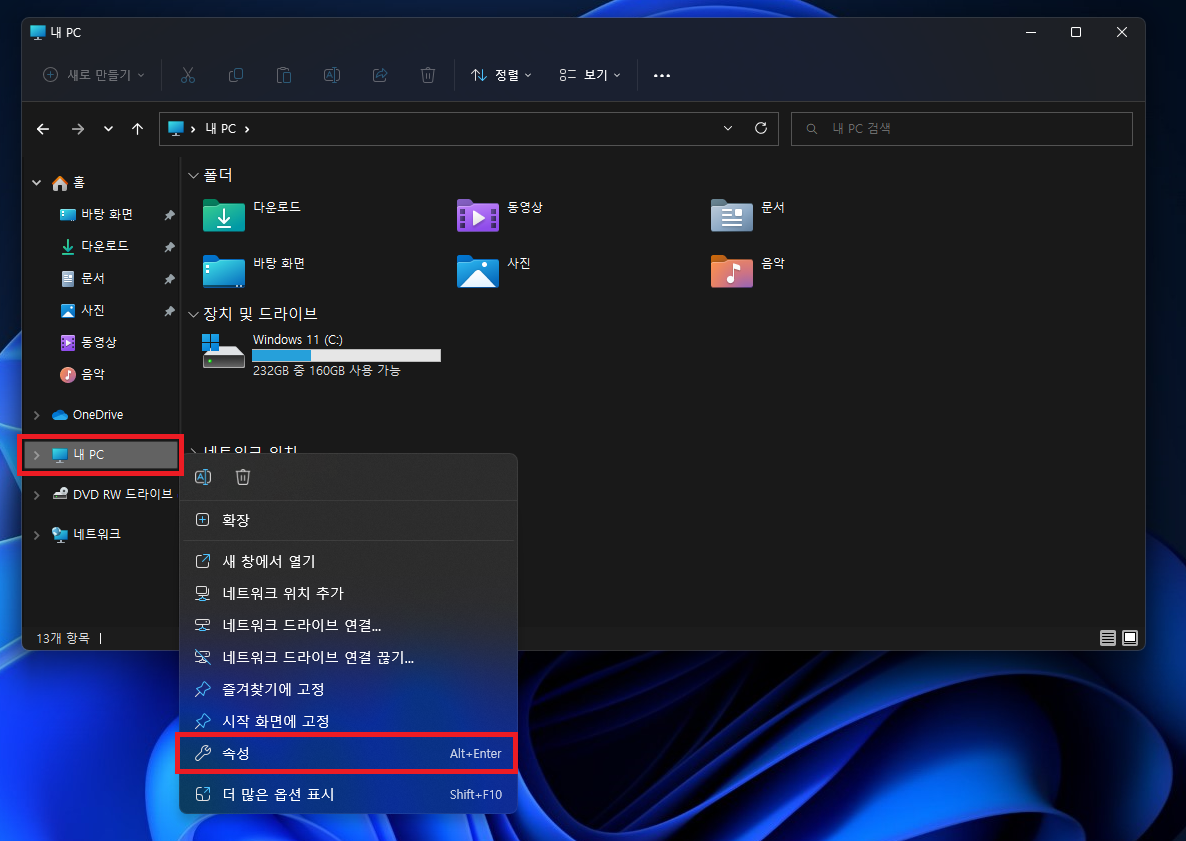
Task: Choose 새 창에서 열기 in context menu
Action: click(x=348, y=561)
